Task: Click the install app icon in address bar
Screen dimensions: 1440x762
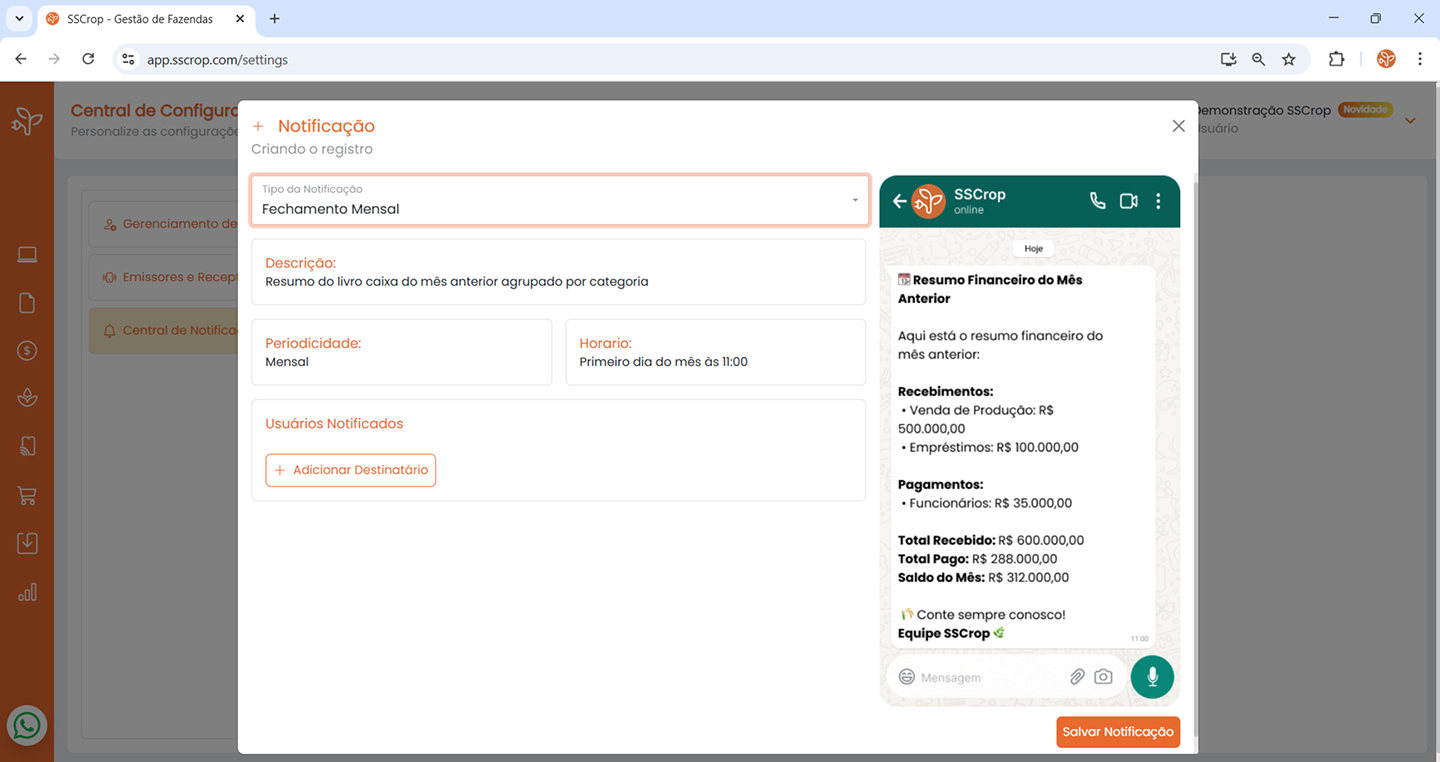Action: [x=1228, y=59]
